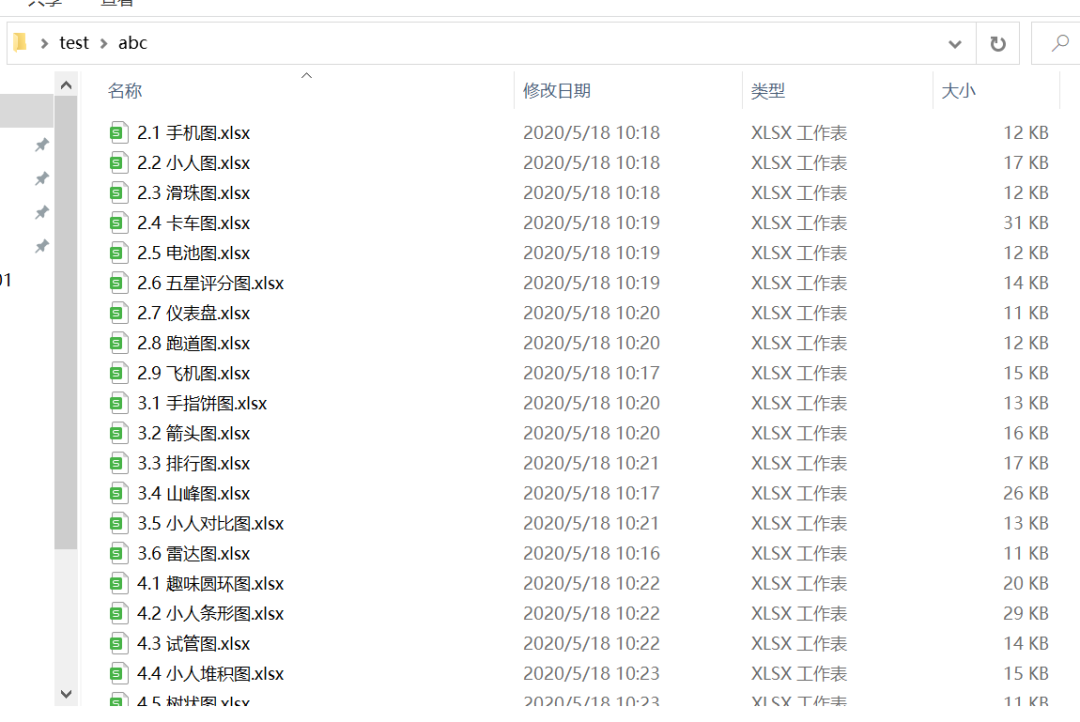Click the sidebar scroll down arrow
The height and width of the screenshot is (722, 1080).
coord(66,694)
